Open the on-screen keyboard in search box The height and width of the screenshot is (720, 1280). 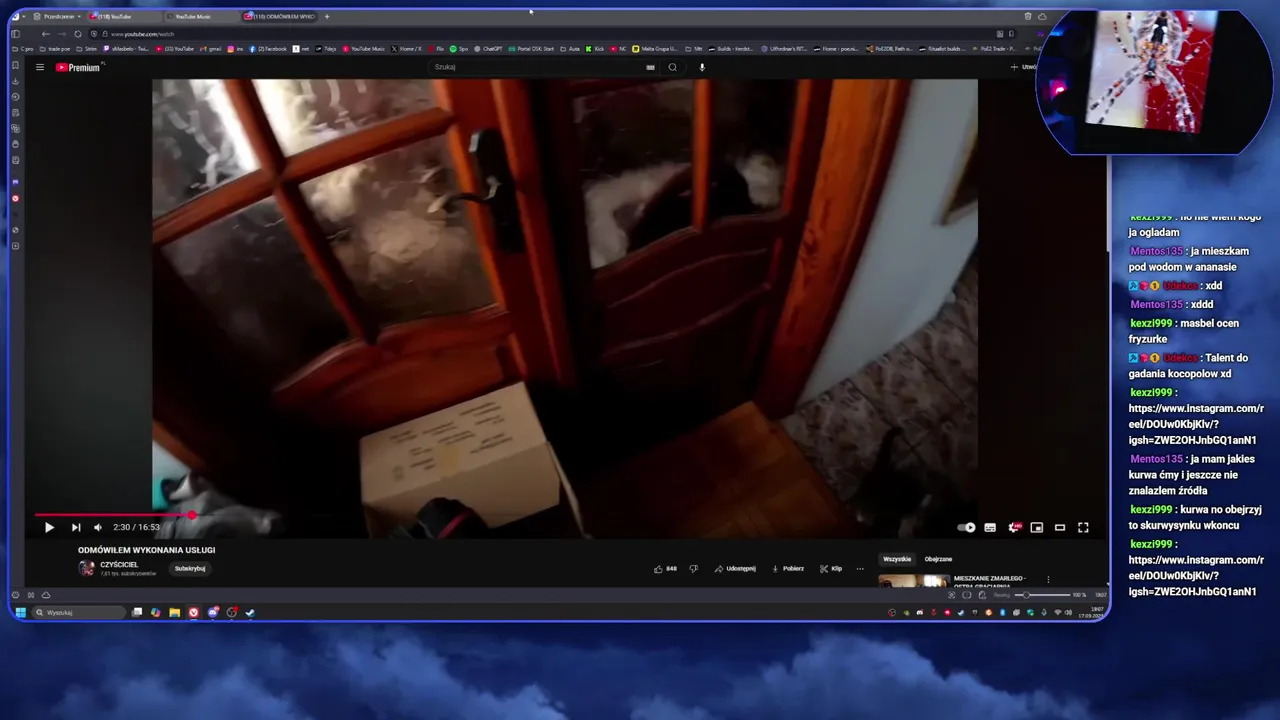coord(650,67)
